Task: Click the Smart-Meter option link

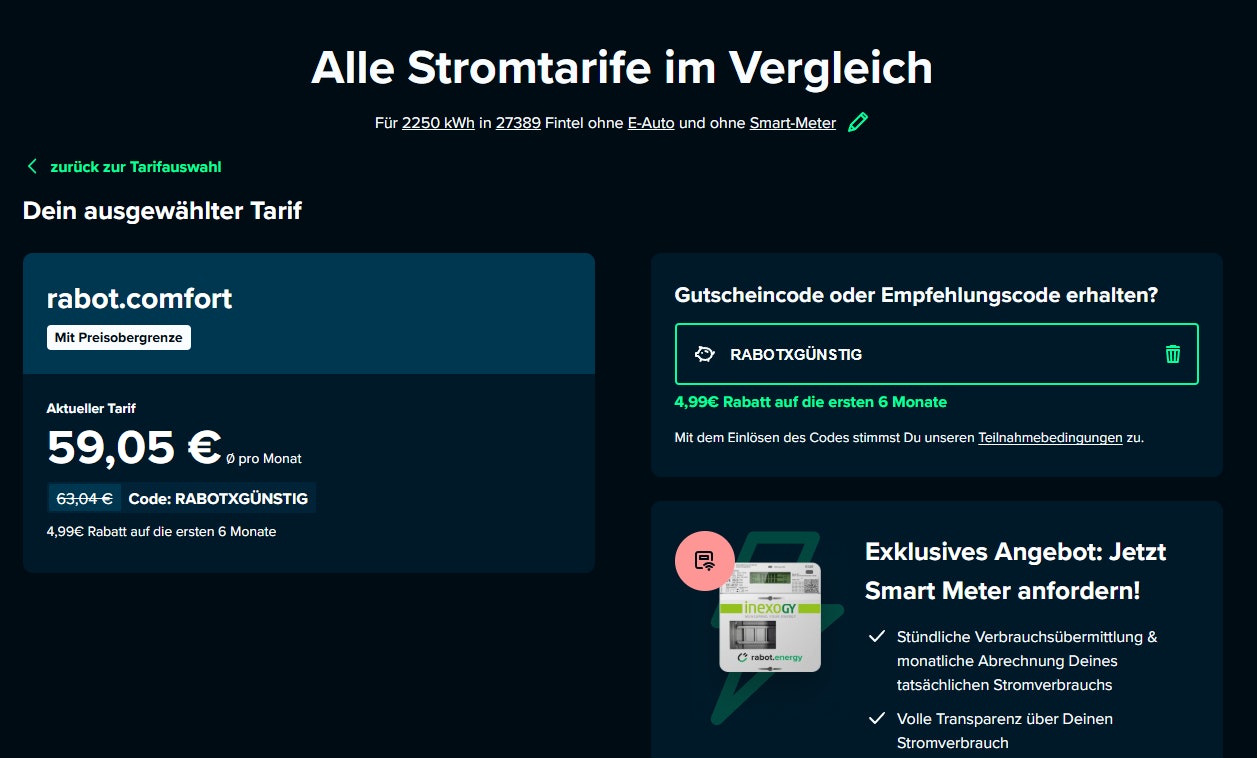Action: tap(792, 123)
